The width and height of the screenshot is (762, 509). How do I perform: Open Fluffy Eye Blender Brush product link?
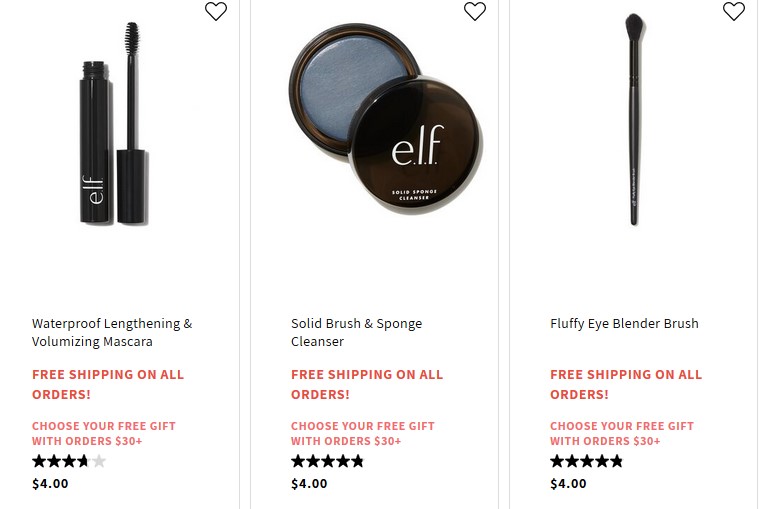coord(624,323)
